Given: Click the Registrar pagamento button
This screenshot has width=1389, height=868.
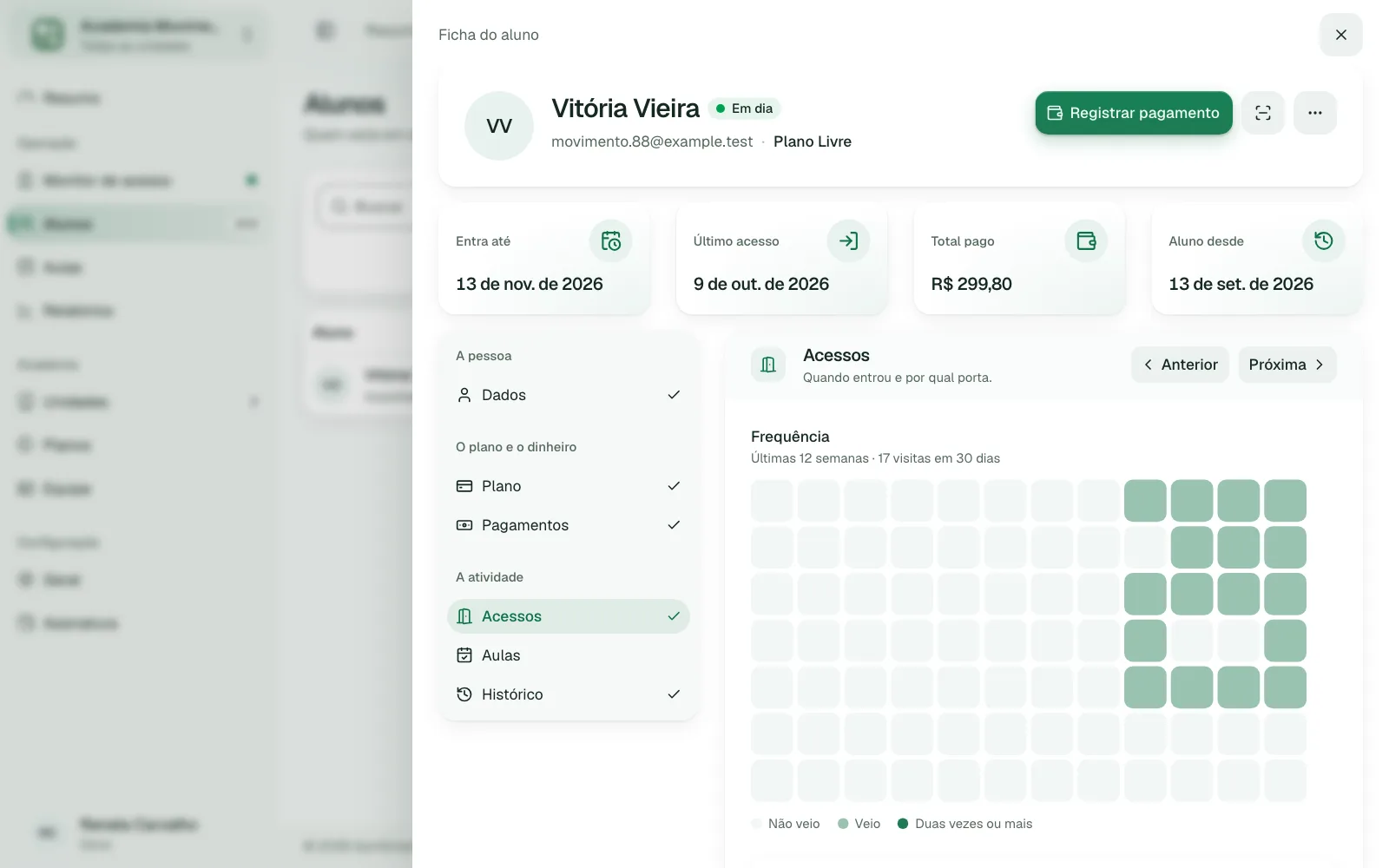Looking at the screenshot, I should pos(1133,113).
